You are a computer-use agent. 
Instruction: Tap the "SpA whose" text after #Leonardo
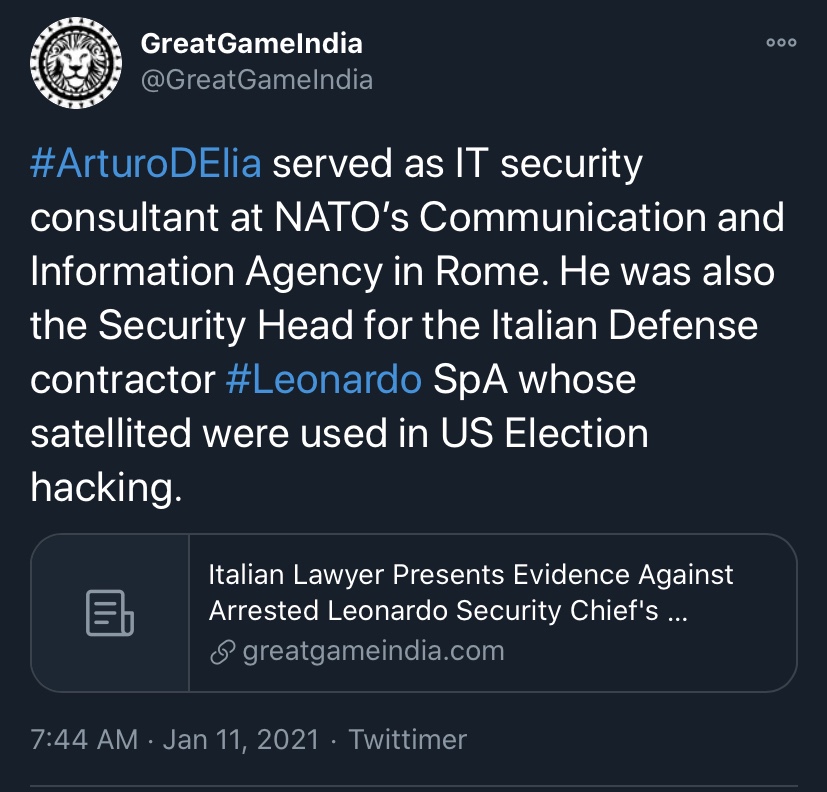[534, 380]
